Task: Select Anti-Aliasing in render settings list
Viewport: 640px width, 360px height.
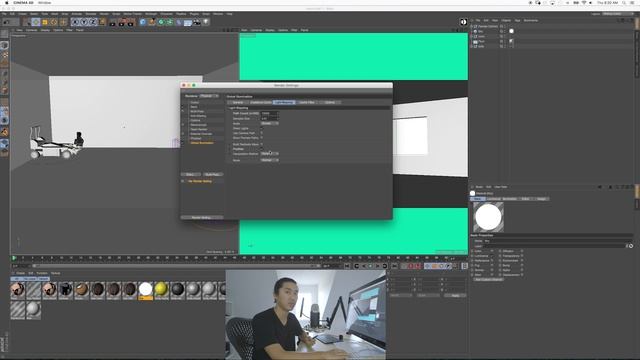Action: click(x=198, y=116)
